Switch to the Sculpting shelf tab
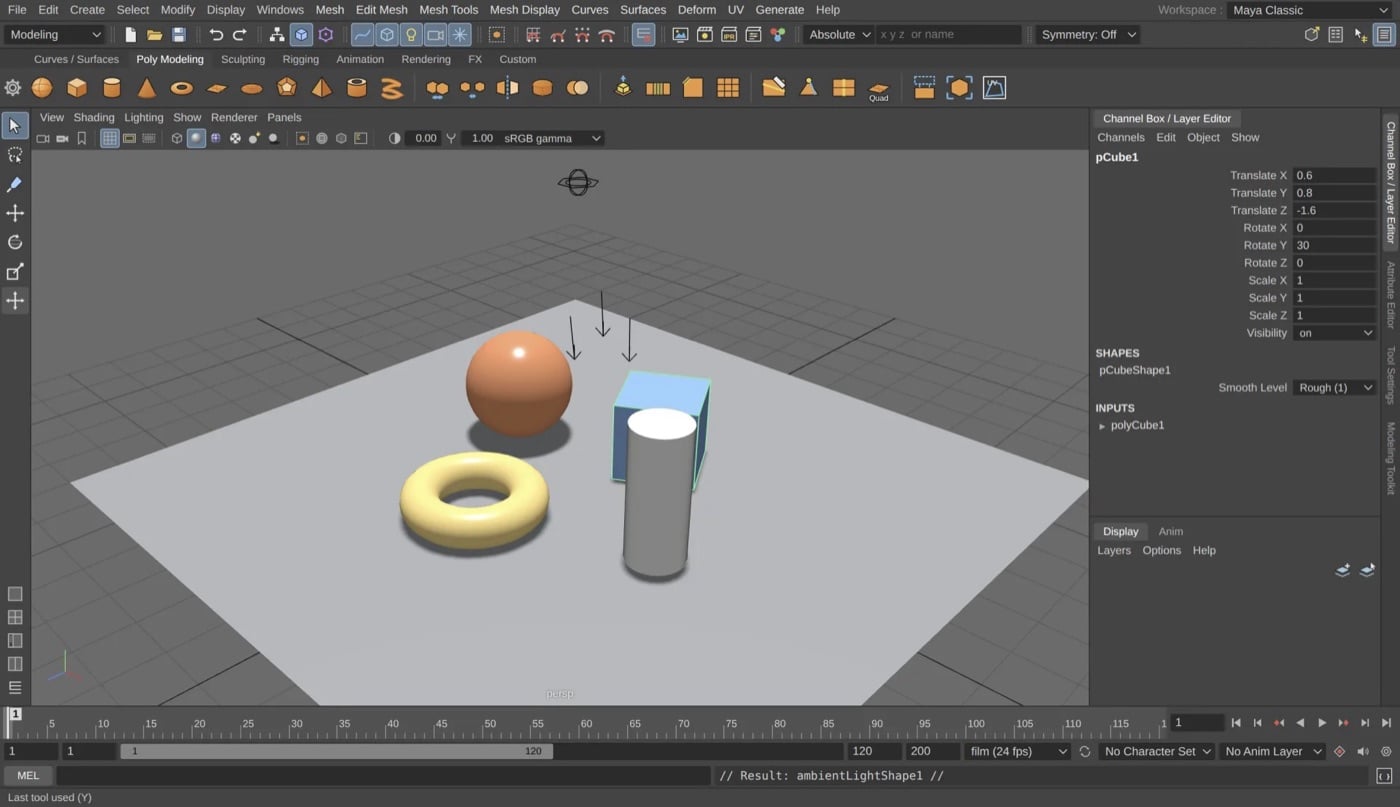 tap(243, 59)
